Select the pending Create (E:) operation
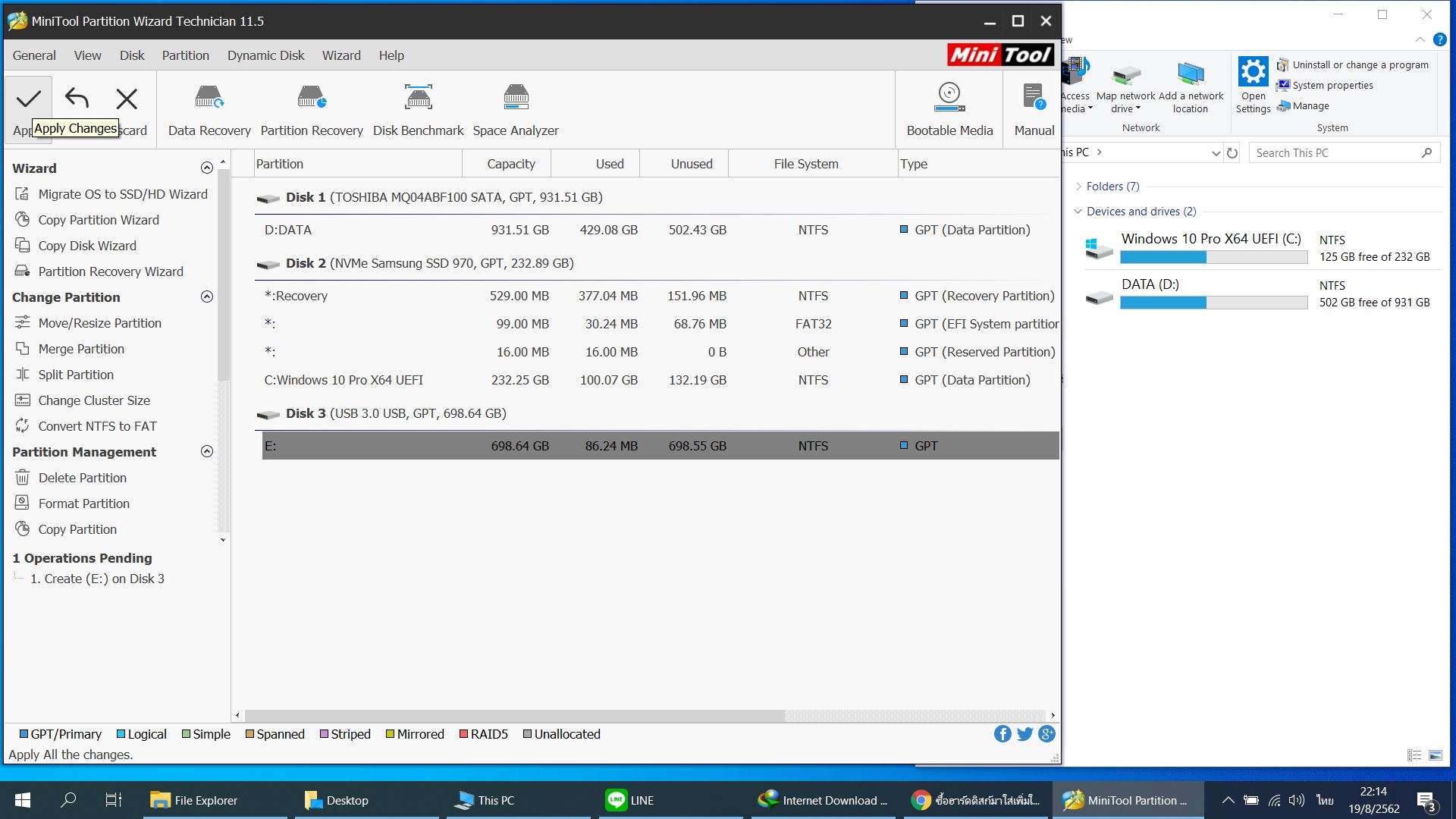The width and height of the screenshot is (1456, 819). (97, 579)
